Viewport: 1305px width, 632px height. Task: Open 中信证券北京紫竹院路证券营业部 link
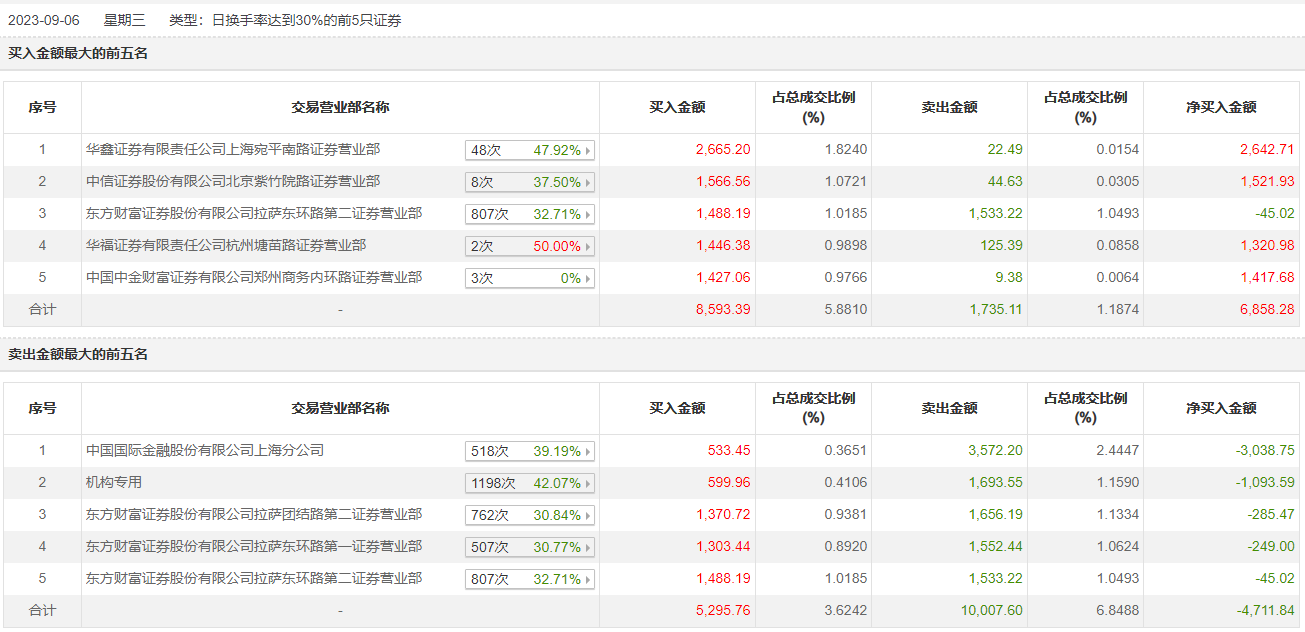tap(233, 182)
